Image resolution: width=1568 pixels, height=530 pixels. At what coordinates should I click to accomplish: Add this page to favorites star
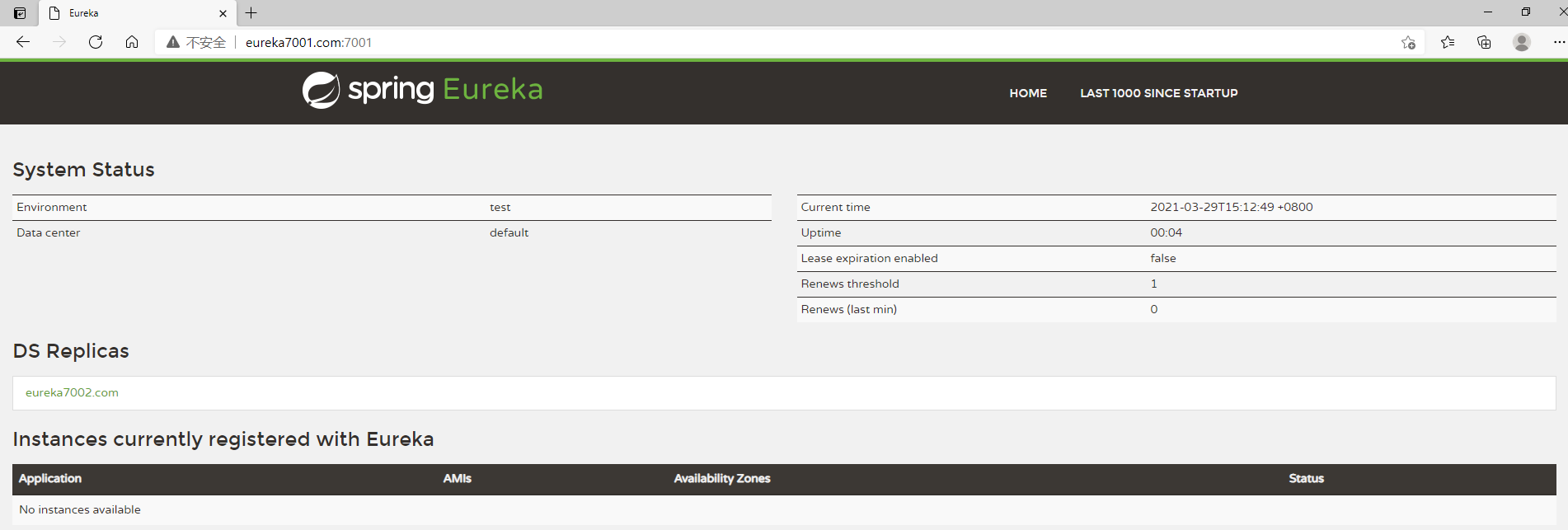(1408, 43)
